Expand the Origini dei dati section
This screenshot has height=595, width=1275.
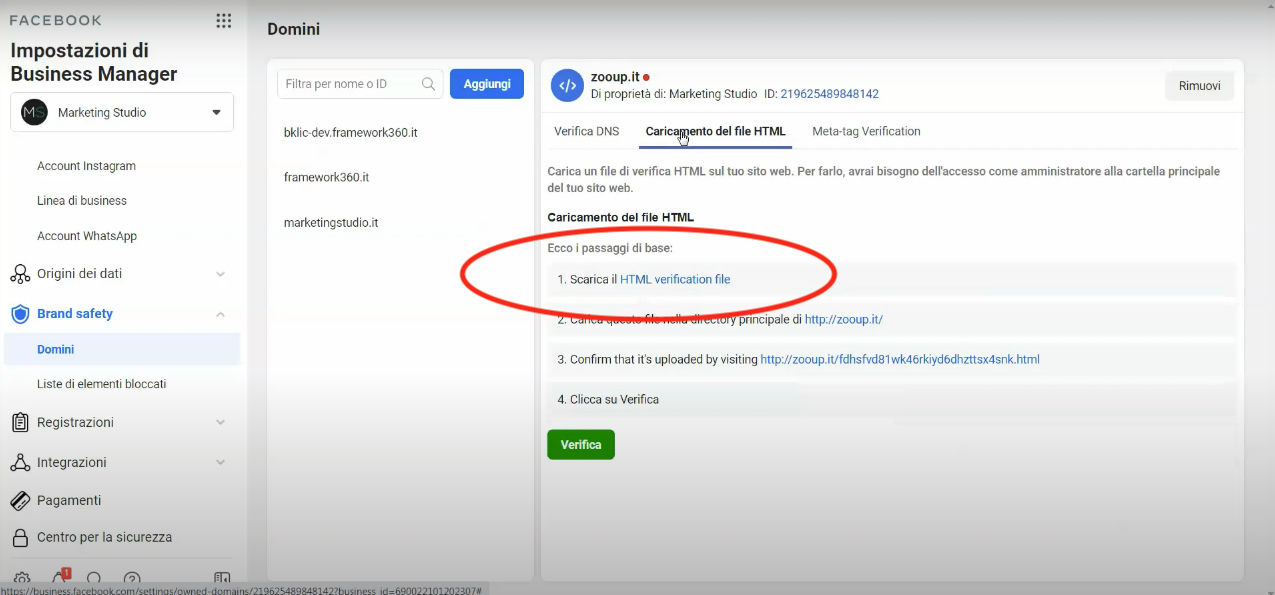point(220,274)
